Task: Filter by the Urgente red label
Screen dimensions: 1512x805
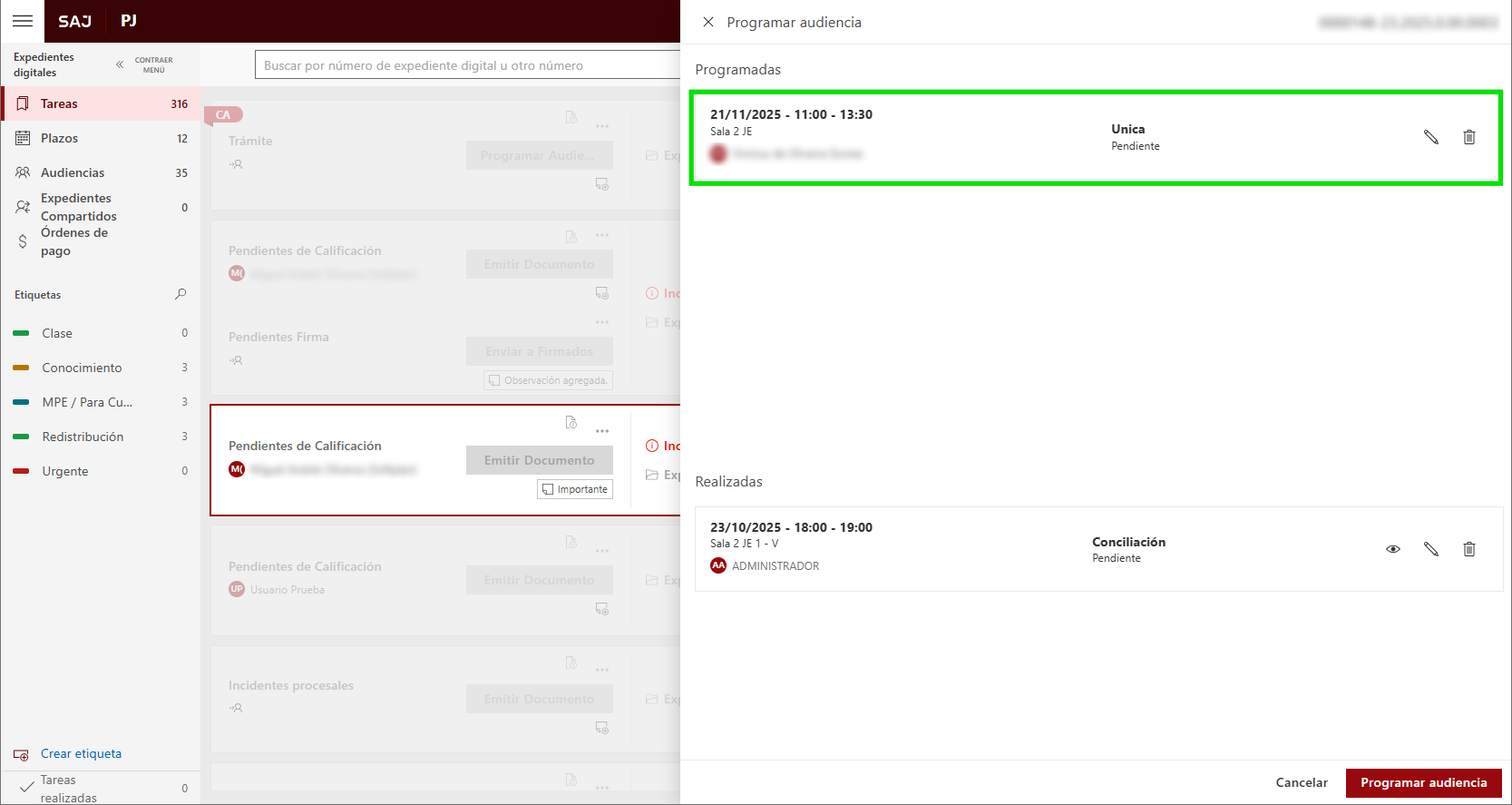Action: (x=65, y=471)
